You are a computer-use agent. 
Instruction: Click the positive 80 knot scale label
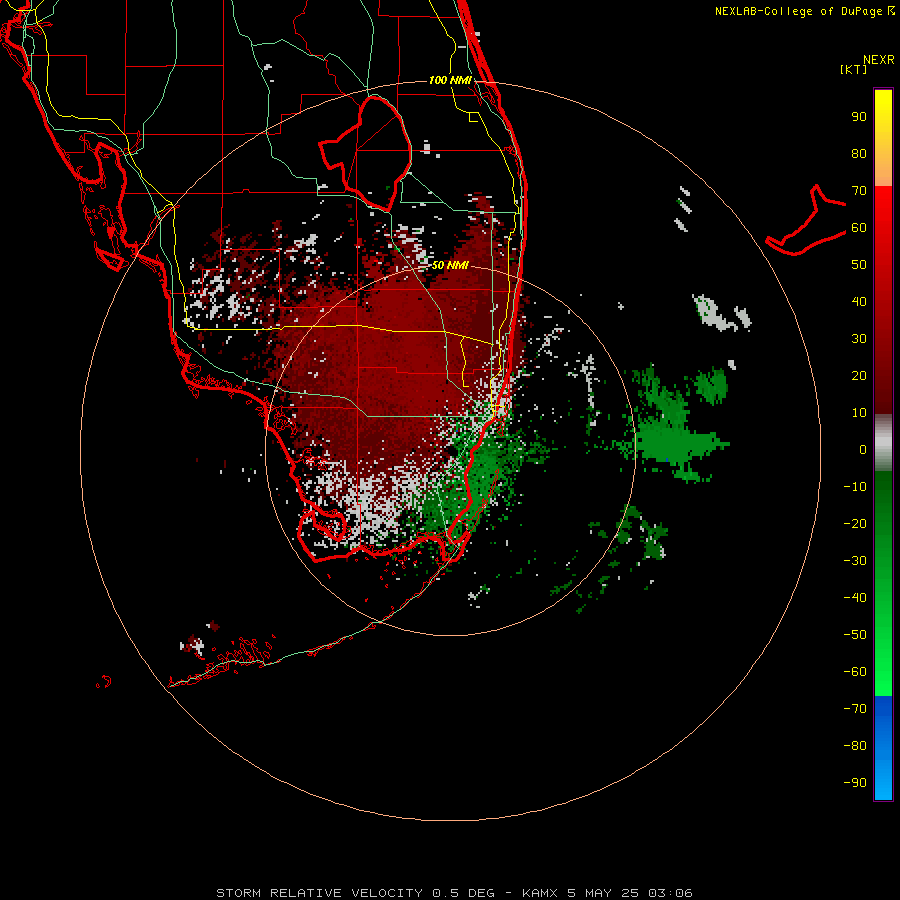coord(859,154)
